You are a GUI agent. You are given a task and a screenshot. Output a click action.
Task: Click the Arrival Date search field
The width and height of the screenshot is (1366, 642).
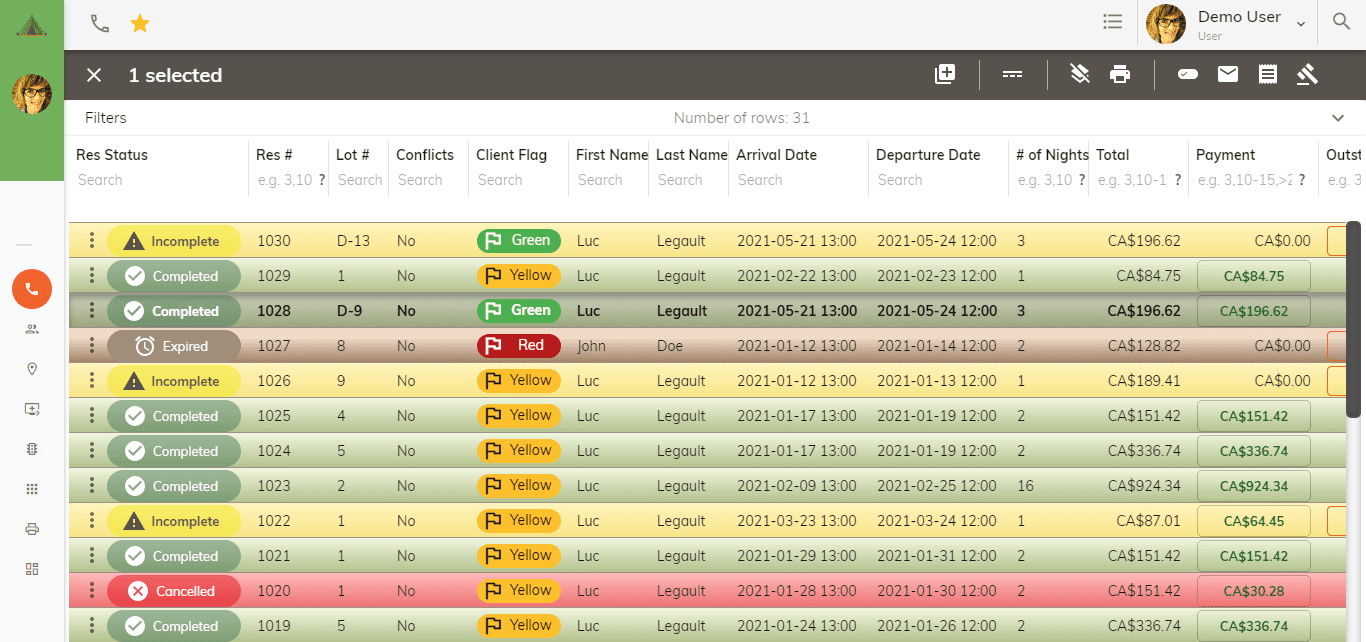coord(798,180)
